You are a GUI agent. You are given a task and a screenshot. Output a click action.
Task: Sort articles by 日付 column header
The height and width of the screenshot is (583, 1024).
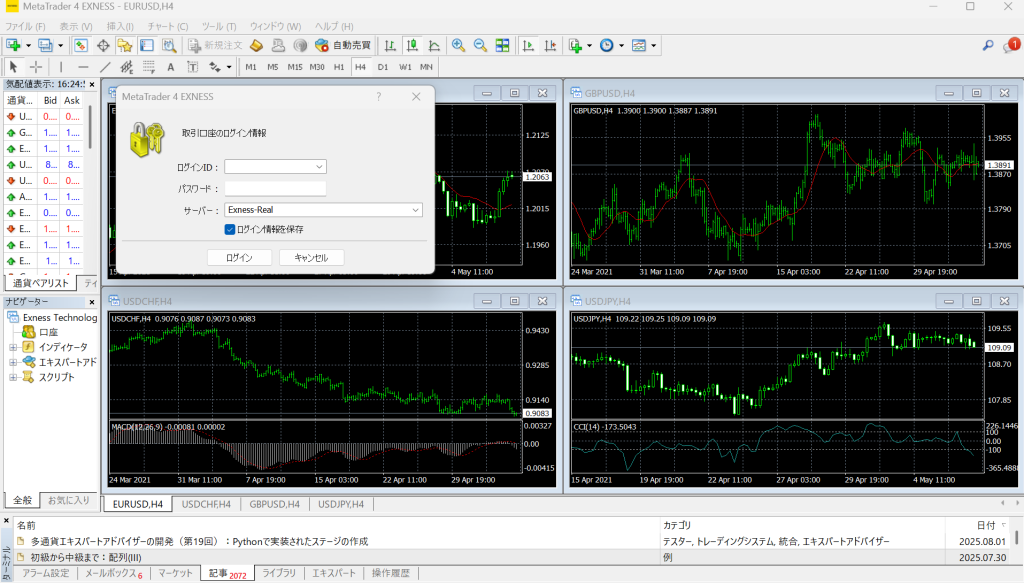[x=986, y=525]
